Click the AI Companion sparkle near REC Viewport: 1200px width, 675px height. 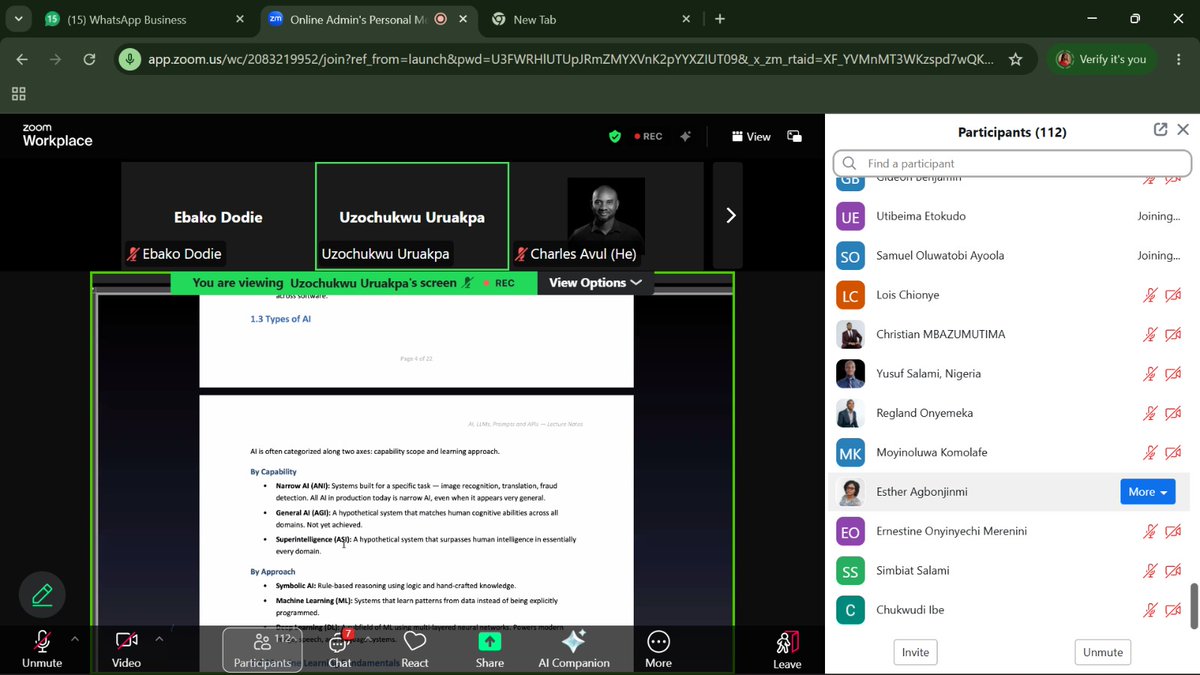685,136
